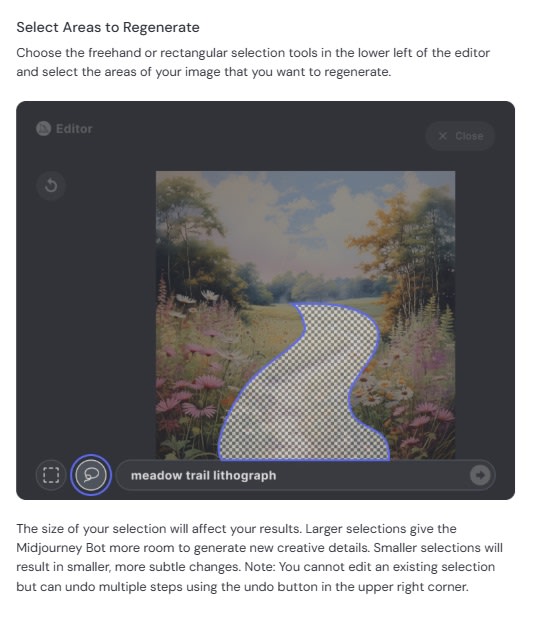Click the paragraph beginning "The size of your selection"
The width and height of the screenshot is (533, 620).
259,557
